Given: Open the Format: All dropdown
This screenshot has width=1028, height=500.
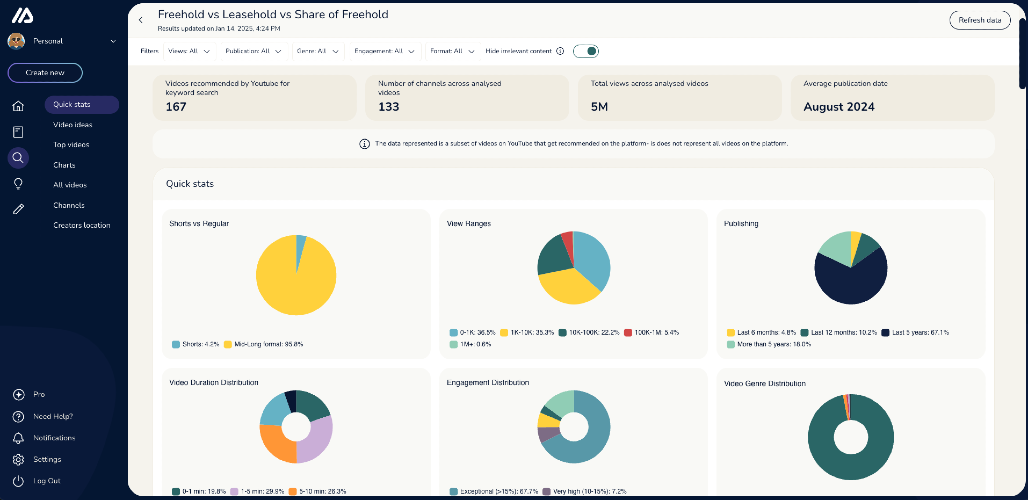Looking at the screenshot, I should click(453, 51).
